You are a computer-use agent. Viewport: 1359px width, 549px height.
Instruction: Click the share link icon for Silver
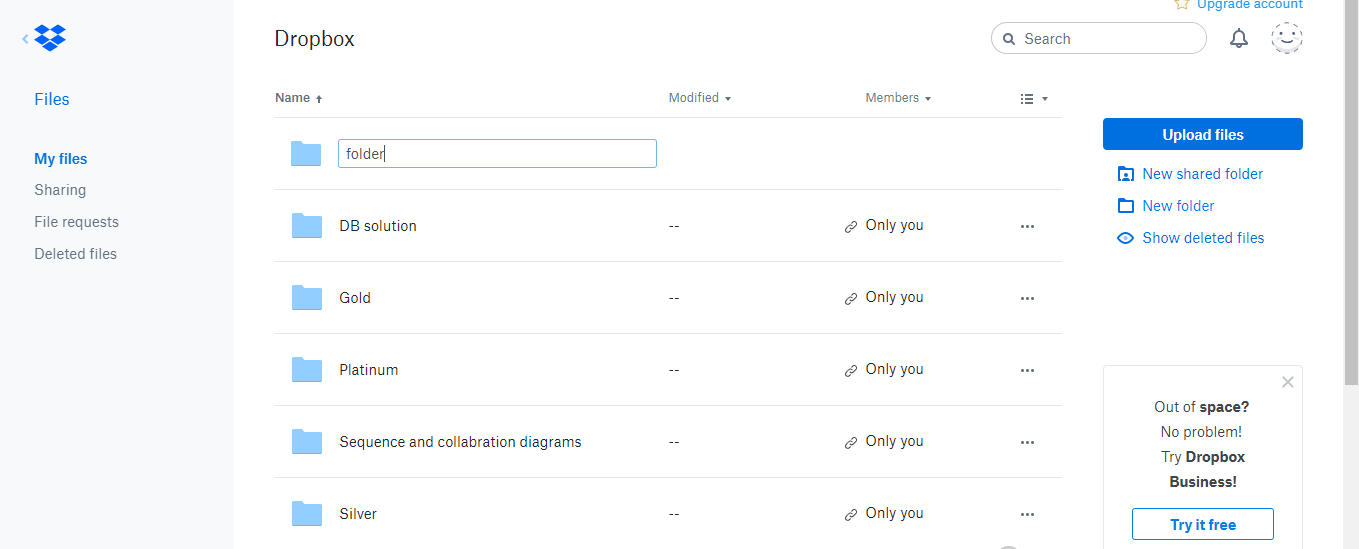(851, 515)
